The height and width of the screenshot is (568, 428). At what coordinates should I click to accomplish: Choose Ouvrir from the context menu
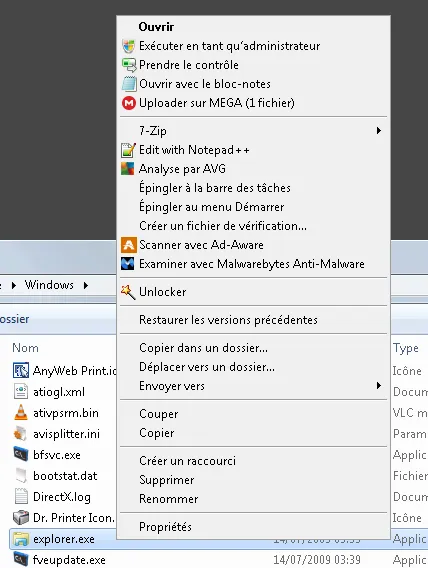pyautogui.click(x=156, y=27)
